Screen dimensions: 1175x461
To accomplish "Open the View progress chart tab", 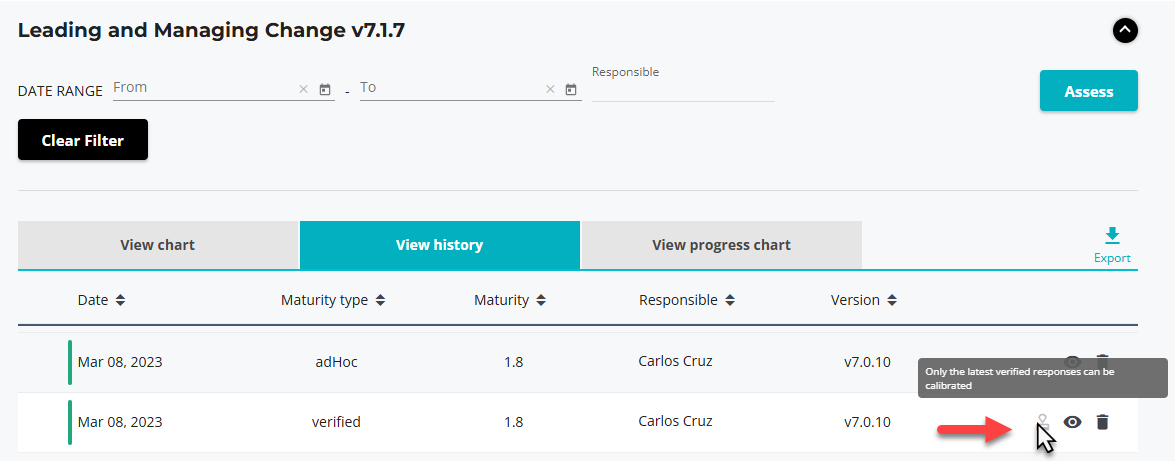I will coord(721,245).
